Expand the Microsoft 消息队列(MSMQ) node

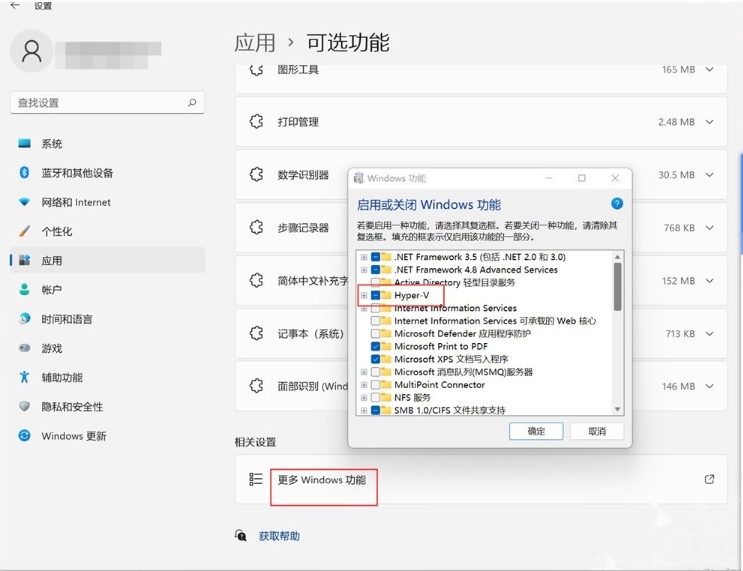(364, 372)
